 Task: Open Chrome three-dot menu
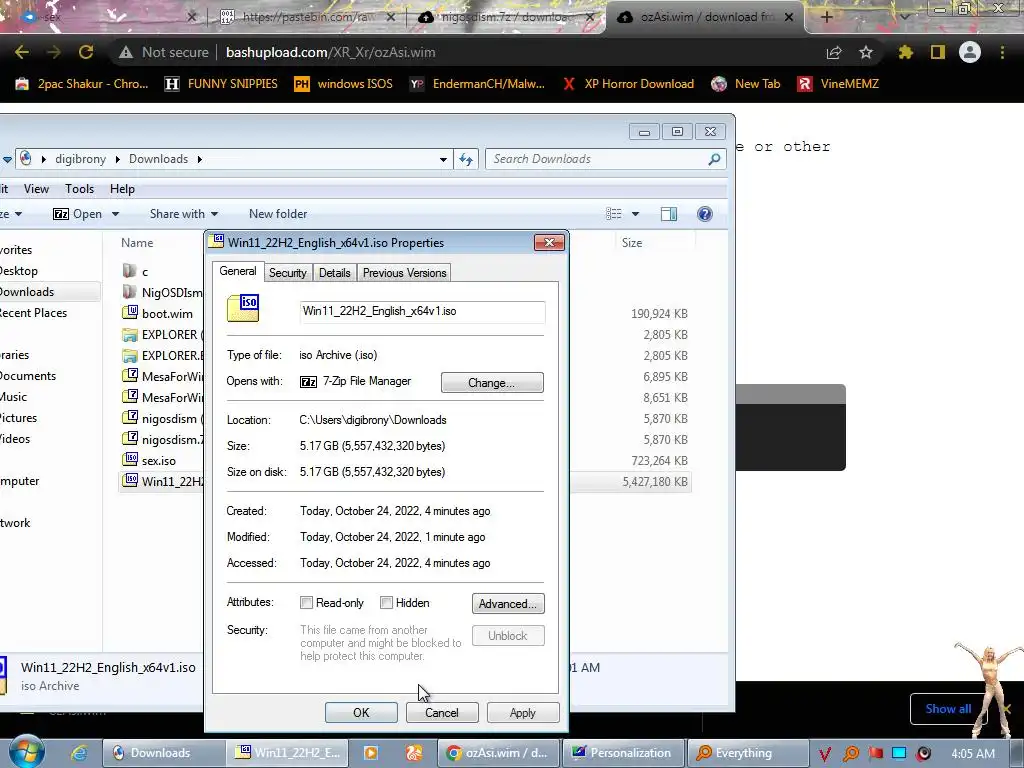(x=1002, y=52)
